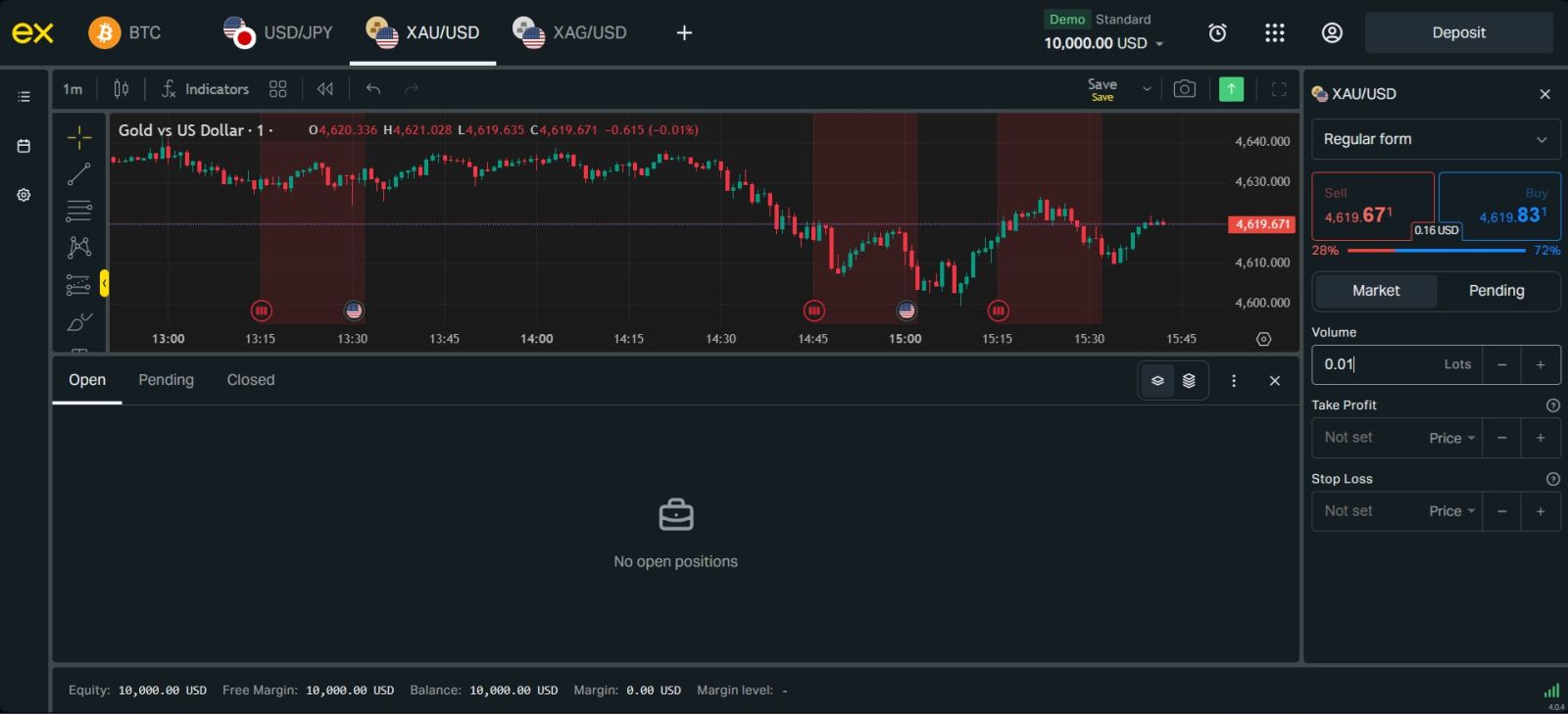Click the chart layout grid icon
The image size is (1568, 714).
click(x=278, y=89)
